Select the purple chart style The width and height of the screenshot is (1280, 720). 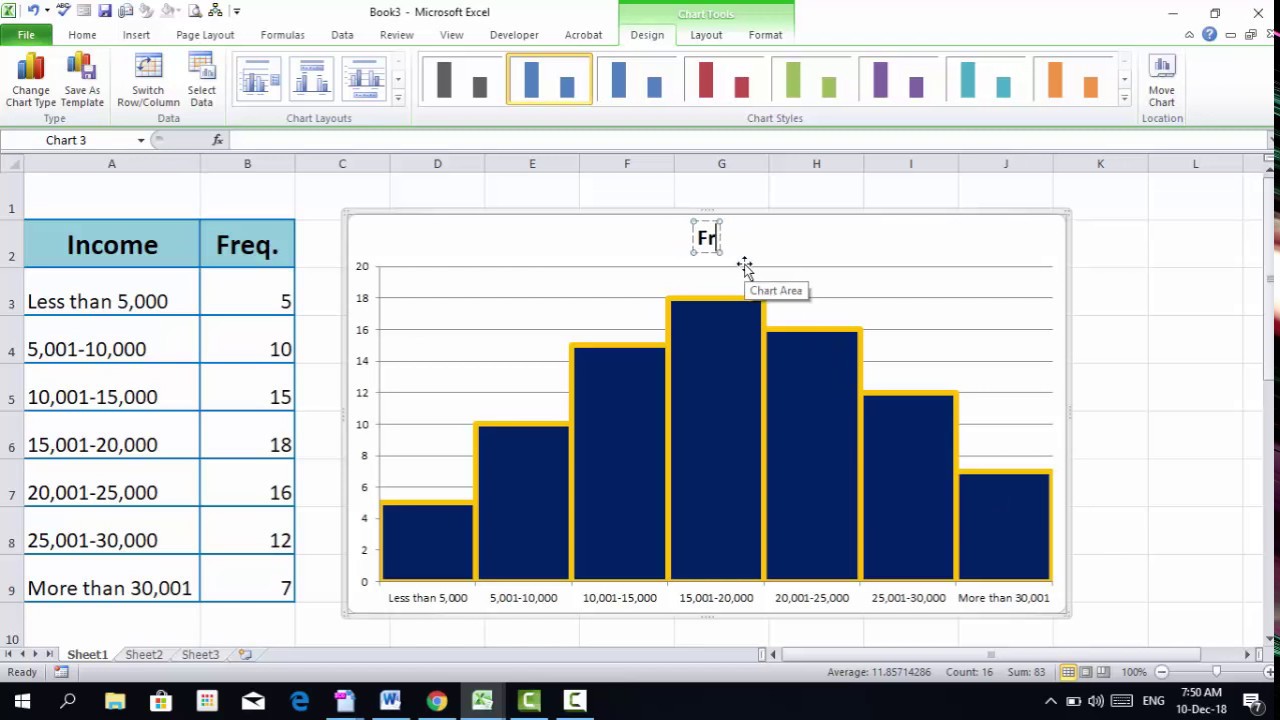tap(898, 80)
